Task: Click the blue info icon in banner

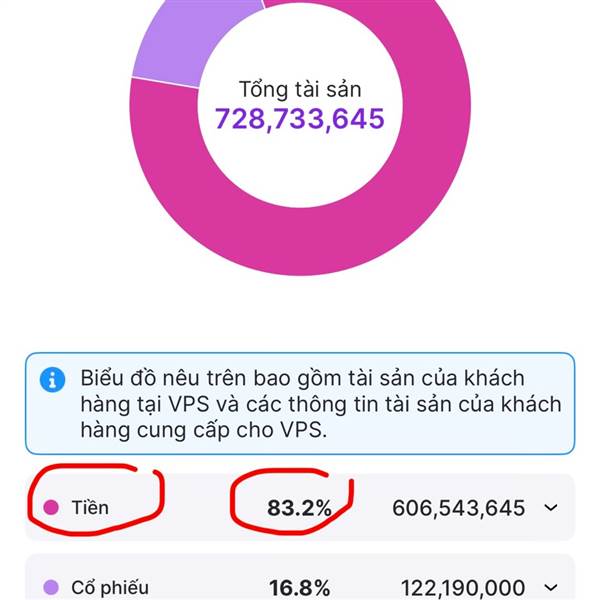Action: pos(49,381)
